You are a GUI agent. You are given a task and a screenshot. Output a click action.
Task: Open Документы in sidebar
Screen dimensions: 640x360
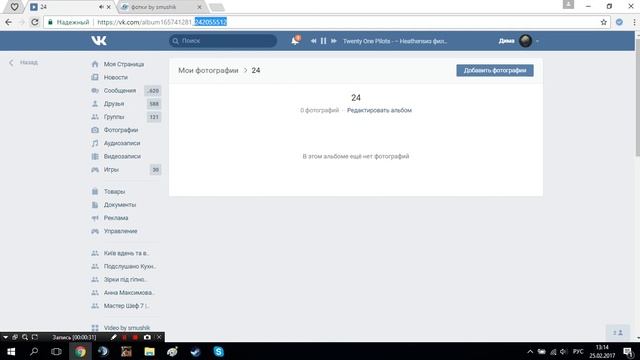pyautogui.click(x=120, y=204)
